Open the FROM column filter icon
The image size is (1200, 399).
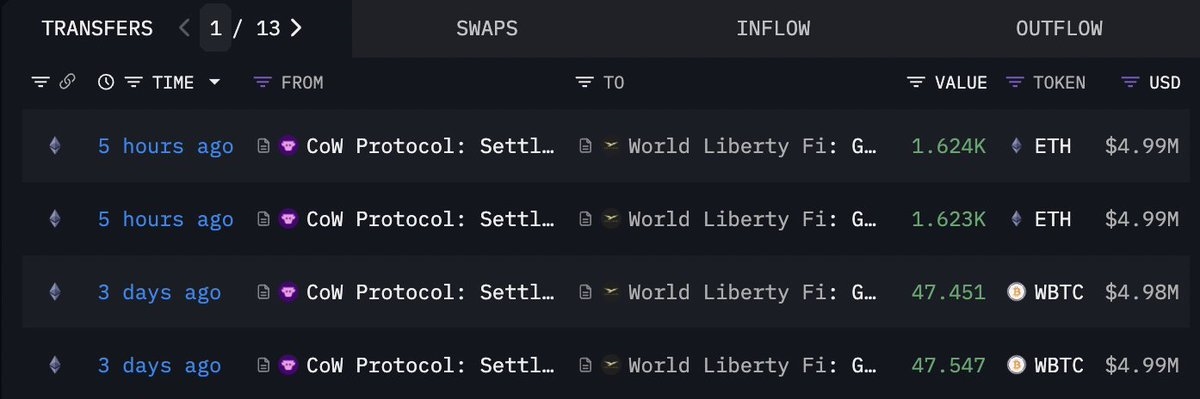[263, 83]
